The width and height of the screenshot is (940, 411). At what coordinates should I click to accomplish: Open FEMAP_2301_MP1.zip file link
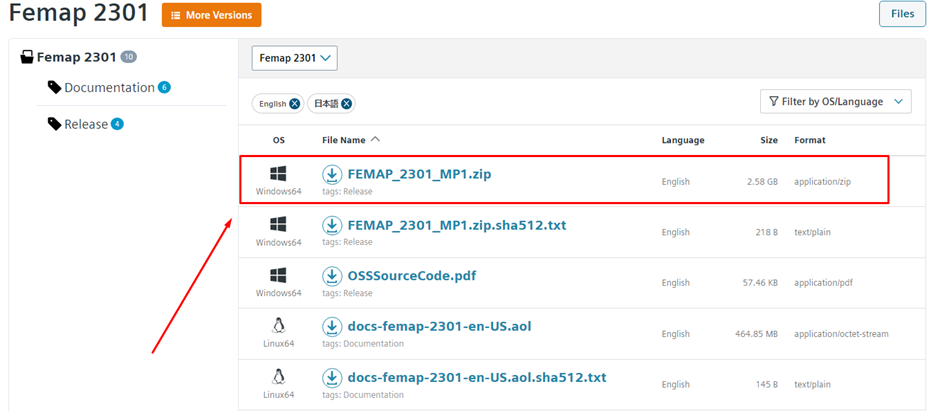420,174
